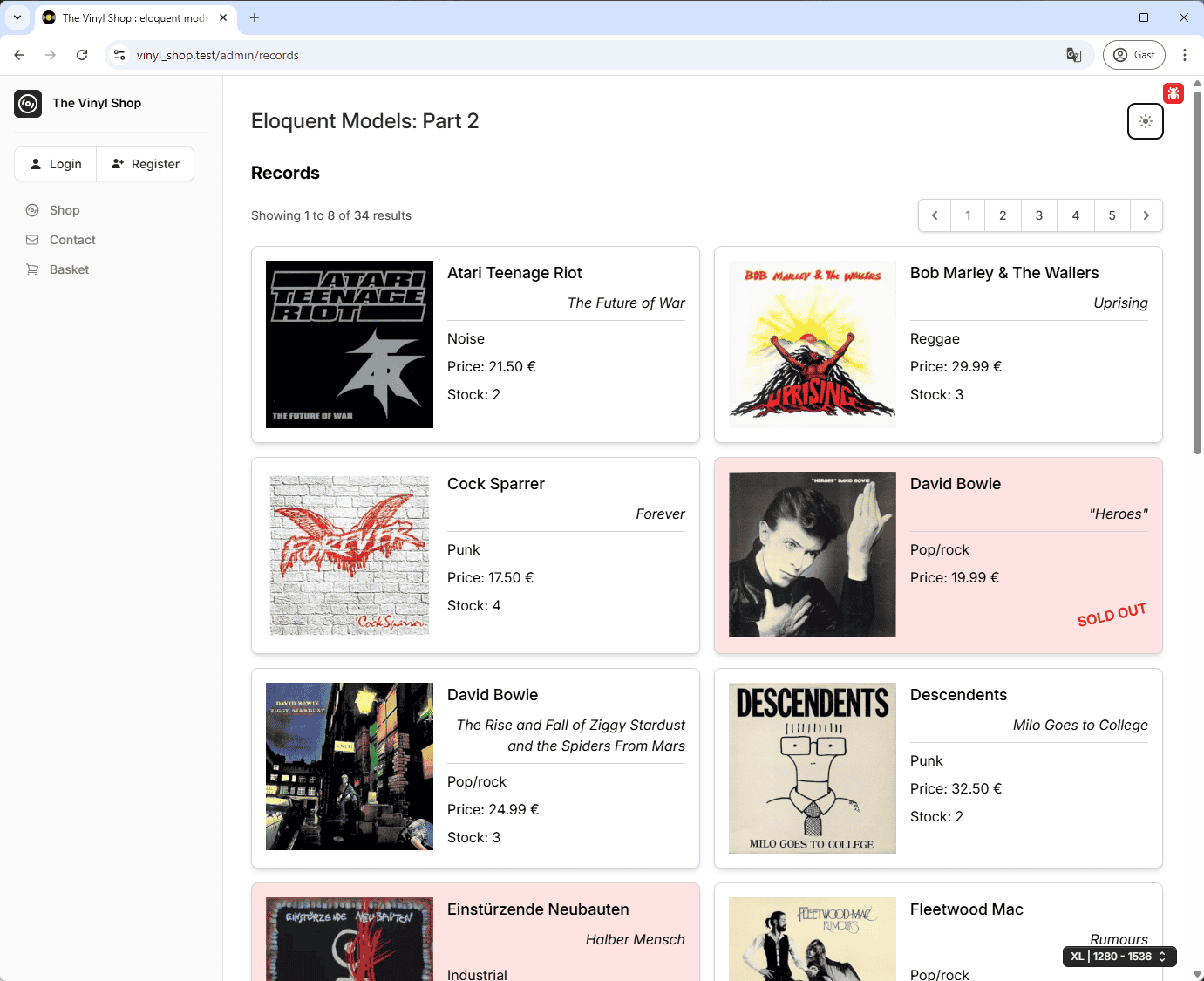Click 'Bob Marley & The Wailers' name

tap(1004, 273)
